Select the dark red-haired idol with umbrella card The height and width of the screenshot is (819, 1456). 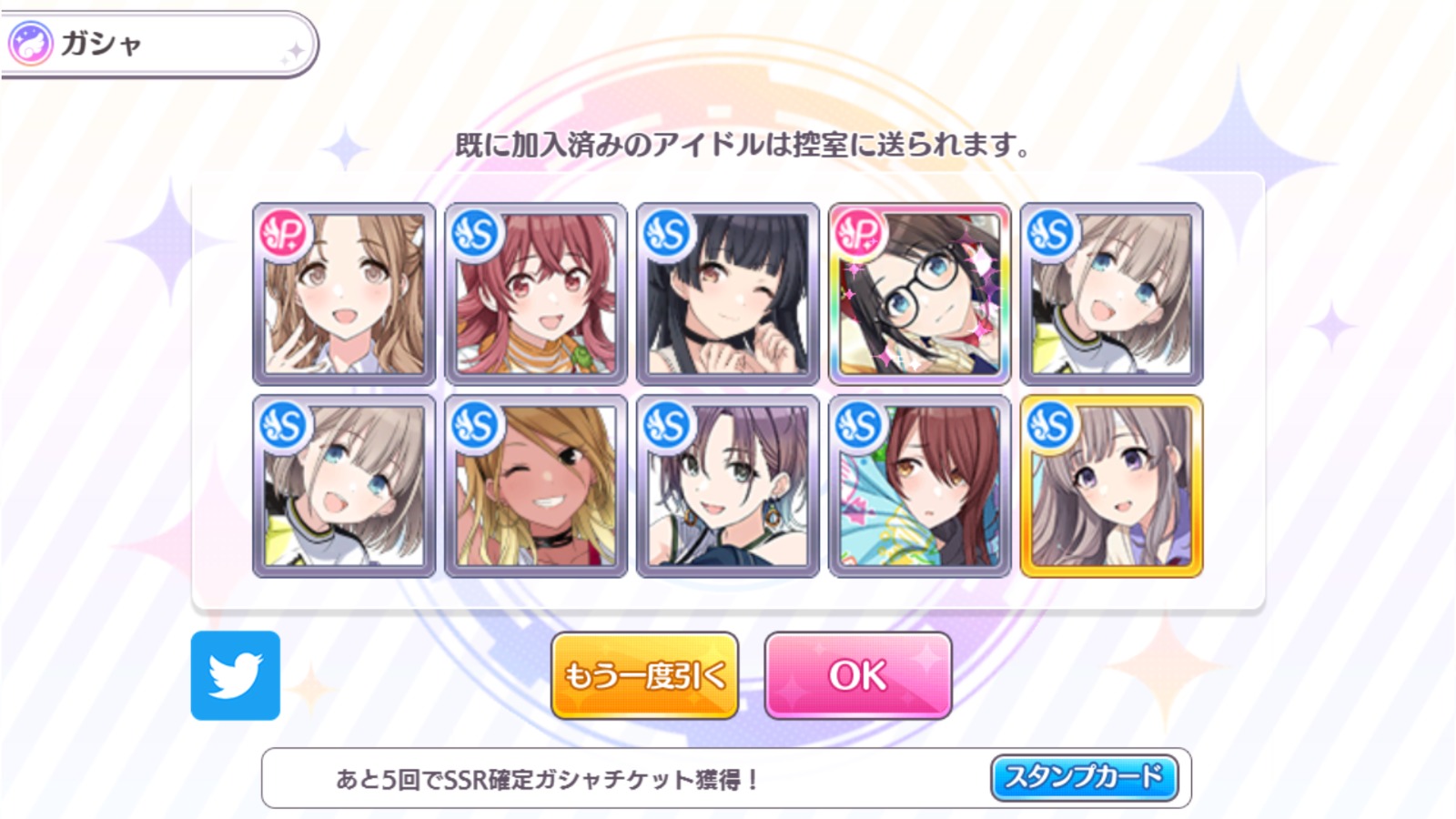click(919, 486)
